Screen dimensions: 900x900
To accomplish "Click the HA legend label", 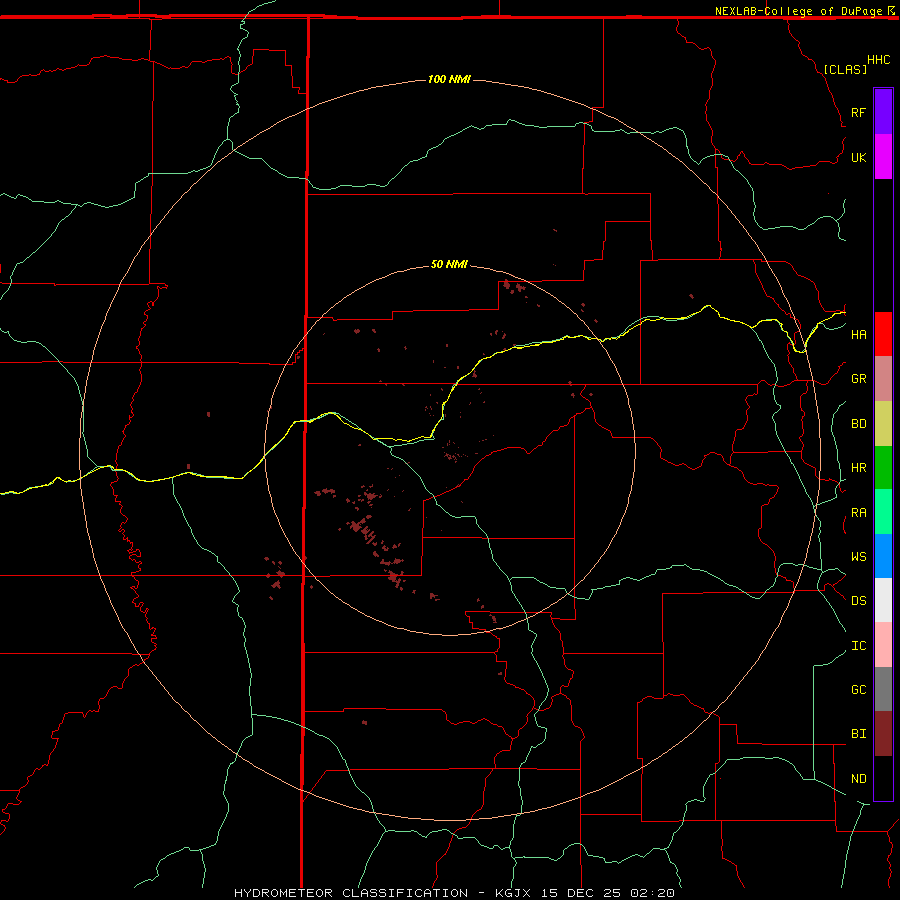I will tap(858, 334).
